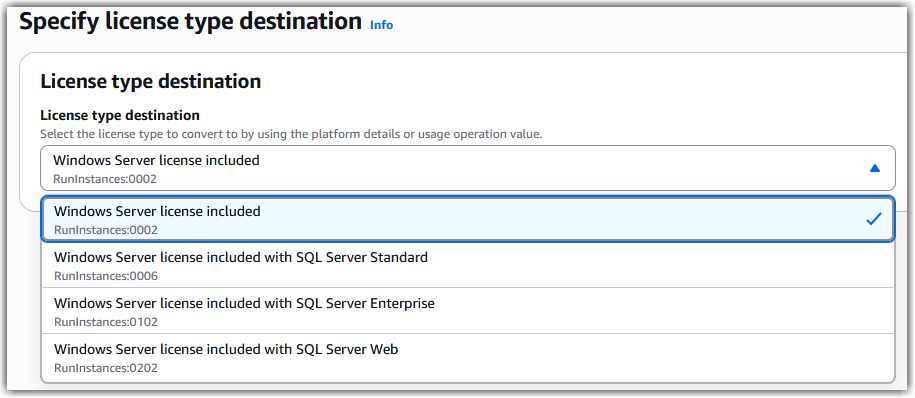Viewport: 915px width, 398px height.
Task: Click the RunInstances:0102 text
Action: click(x=106, y=322)
